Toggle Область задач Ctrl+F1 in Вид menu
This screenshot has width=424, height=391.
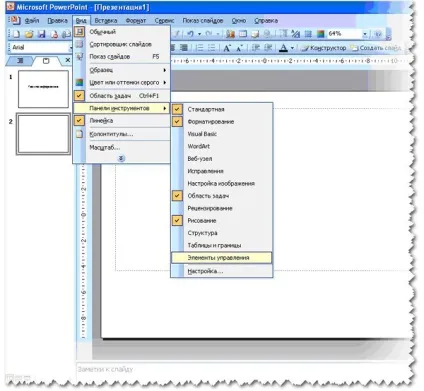121,96
